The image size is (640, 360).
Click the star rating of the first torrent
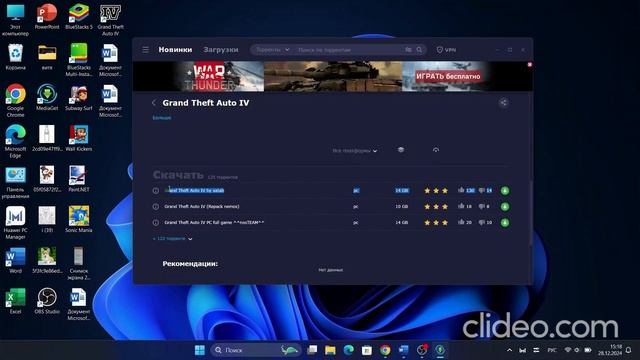pyautogui.click(x=436, y=191)
